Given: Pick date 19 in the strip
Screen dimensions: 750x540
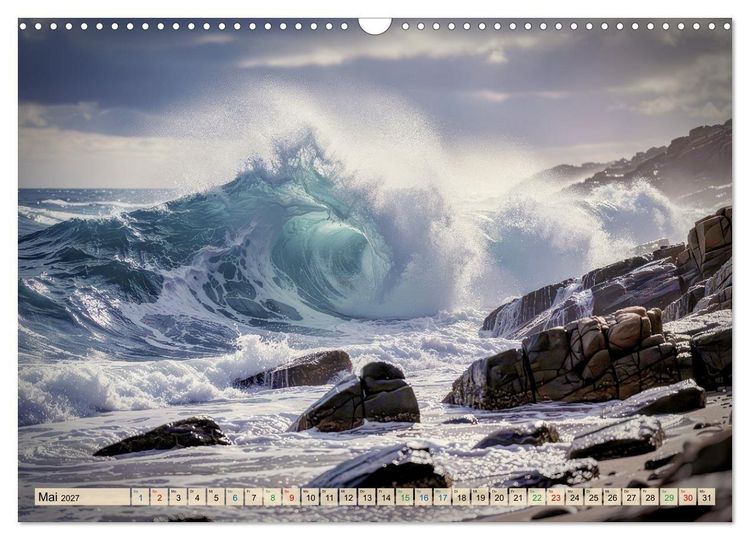Looking at the screenshot, I should (x=480, y=497).
